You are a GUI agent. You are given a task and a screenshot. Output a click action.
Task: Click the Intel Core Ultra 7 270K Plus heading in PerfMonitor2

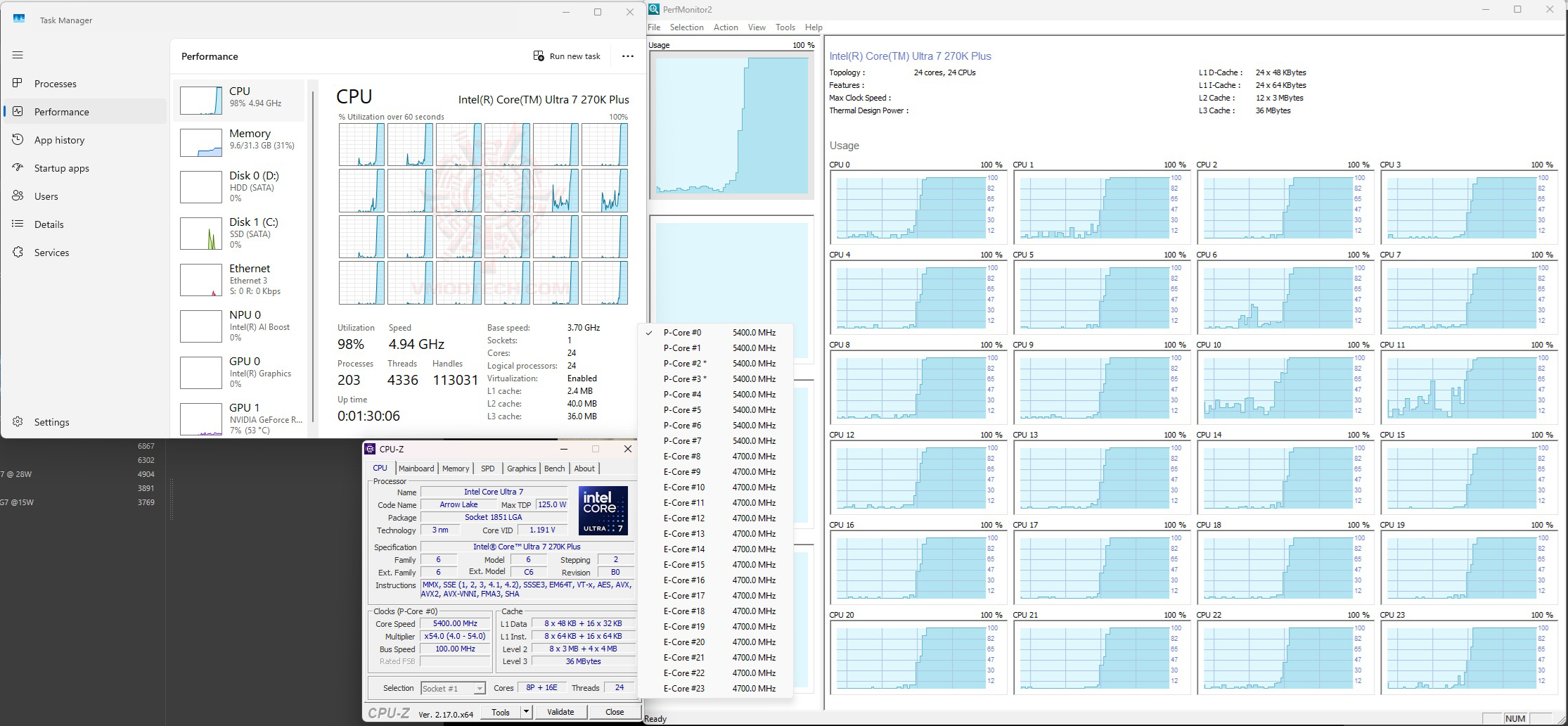pos(910,56)
